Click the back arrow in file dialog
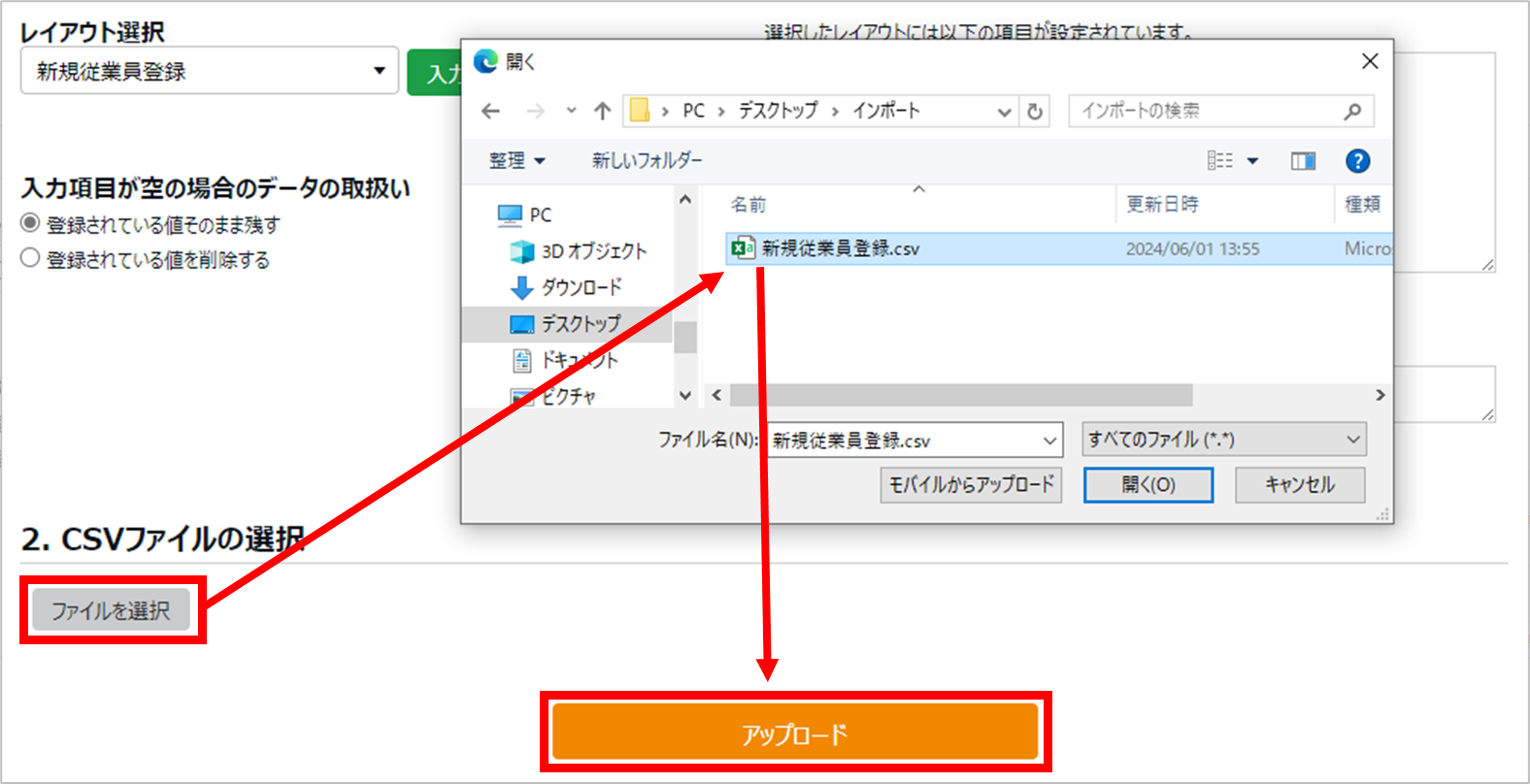 click(x=491, y=112)
